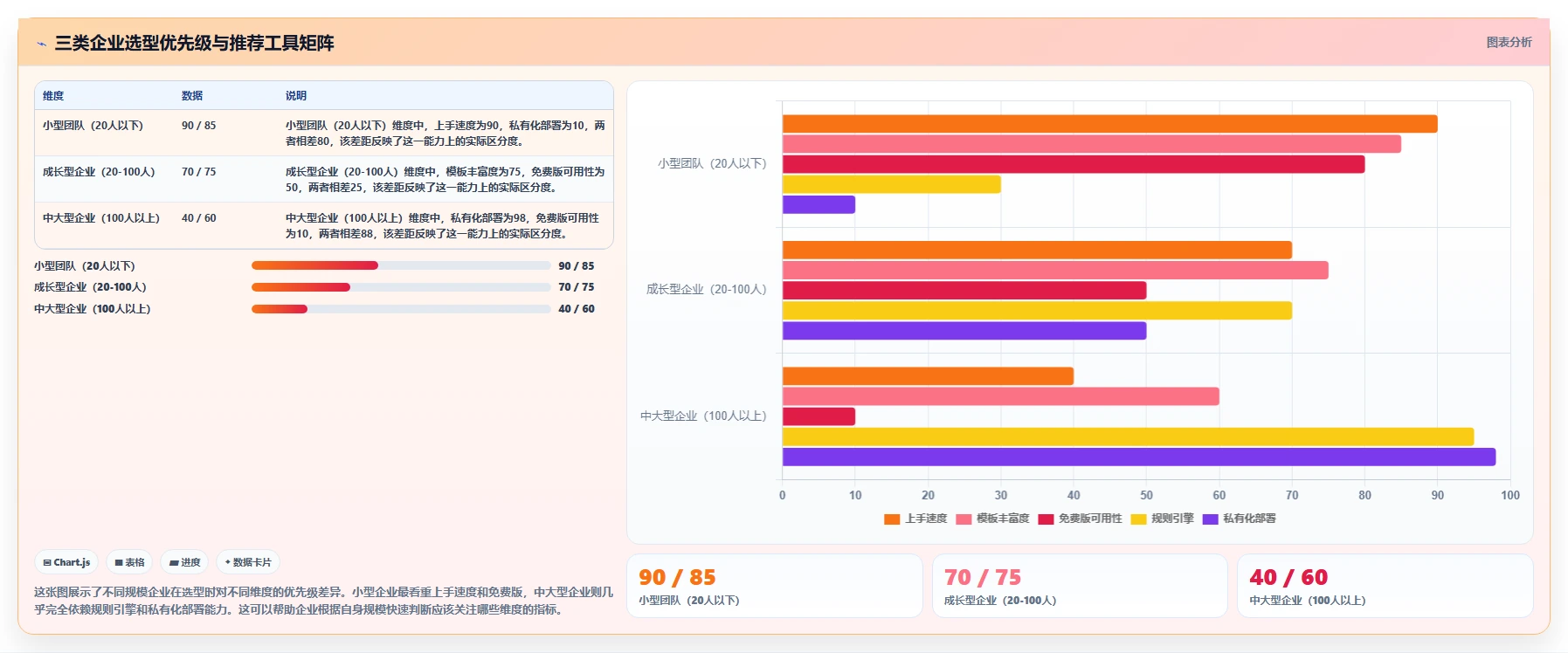Click table data value 70 / 75

click(x=199, y=172)
